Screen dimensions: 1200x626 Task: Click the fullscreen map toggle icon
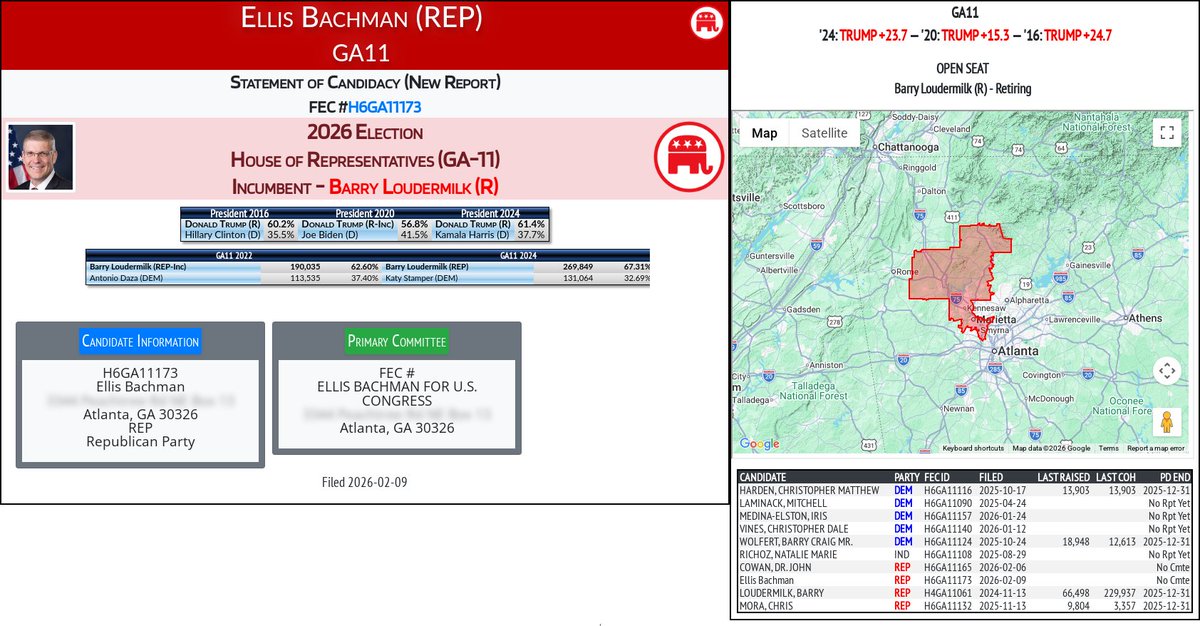pos(1167,131)
